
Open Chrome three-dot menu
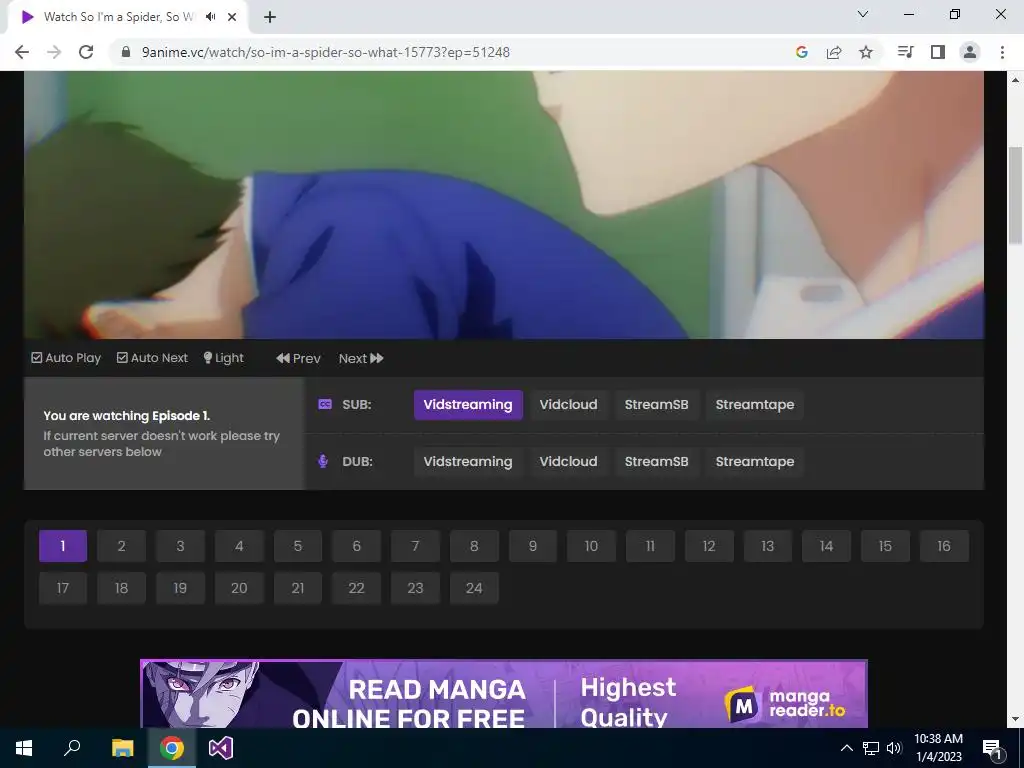pos(1002,52)
